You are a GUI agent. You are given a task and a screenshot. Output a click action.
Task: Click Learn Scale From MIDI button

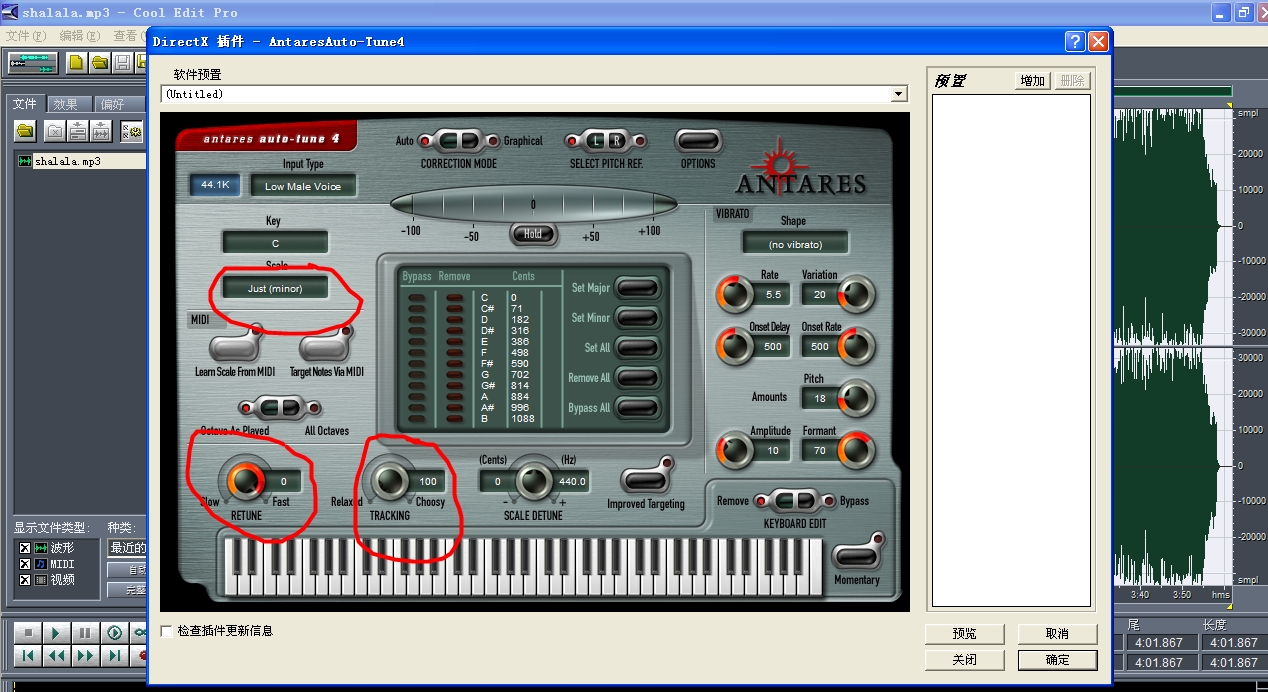(x=234, y=347)
